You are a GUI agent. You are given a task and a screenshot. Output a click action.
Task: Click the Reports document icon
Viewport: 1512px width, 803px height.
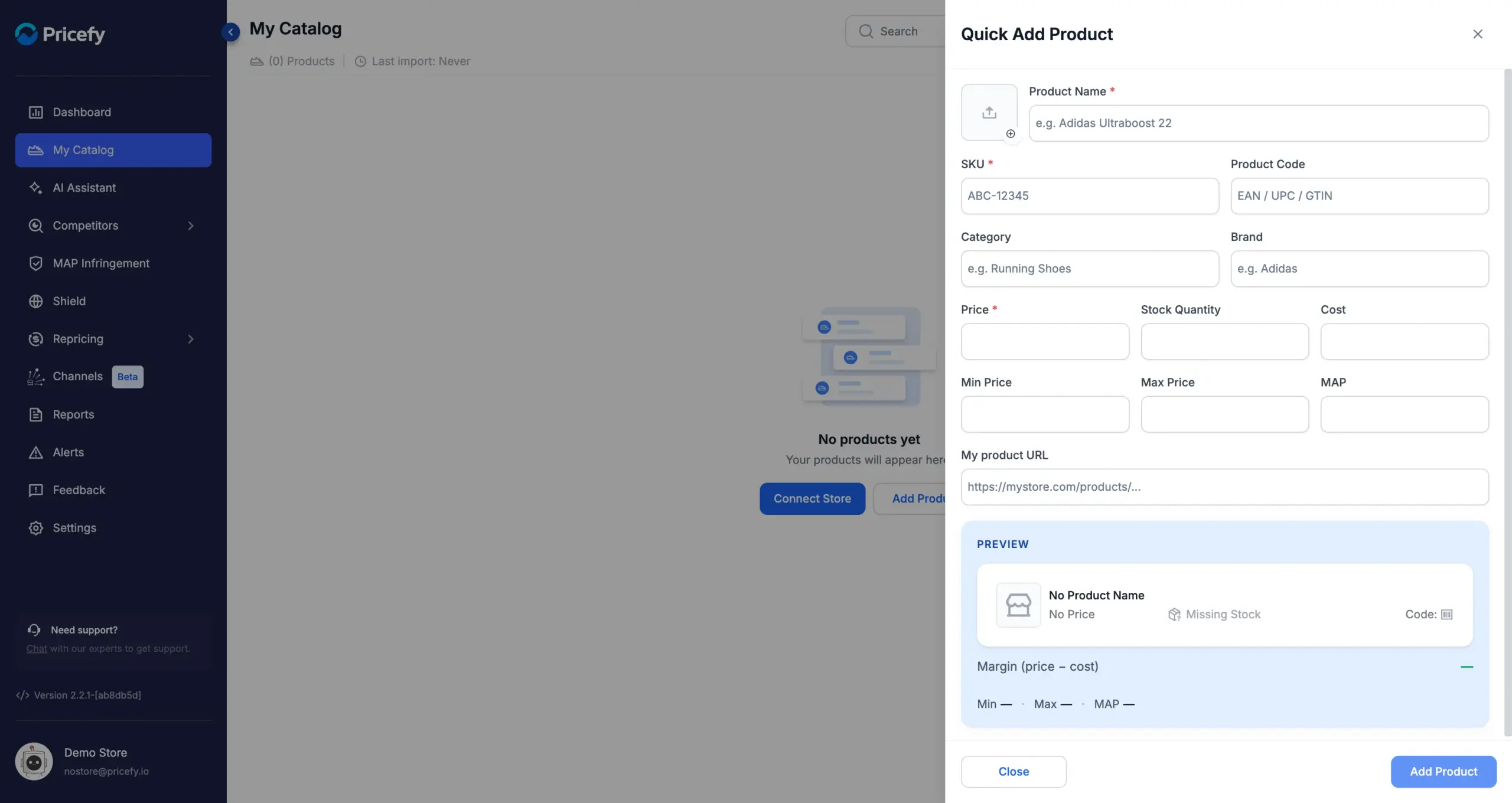(x=35, y=414)
